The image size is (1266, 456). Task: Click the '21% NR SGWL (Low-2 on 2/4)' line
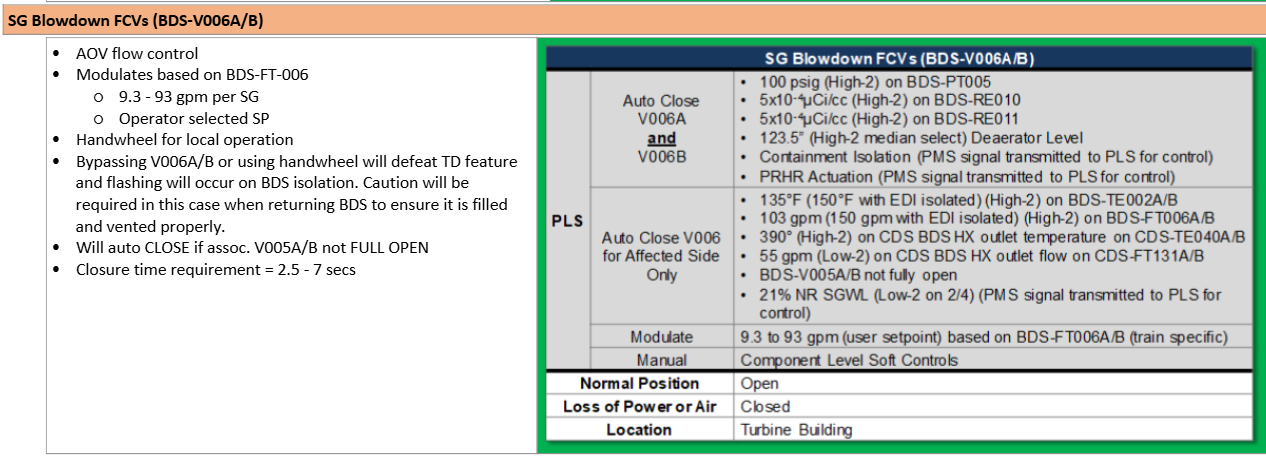pyautogui.click(x=990, y=303)
